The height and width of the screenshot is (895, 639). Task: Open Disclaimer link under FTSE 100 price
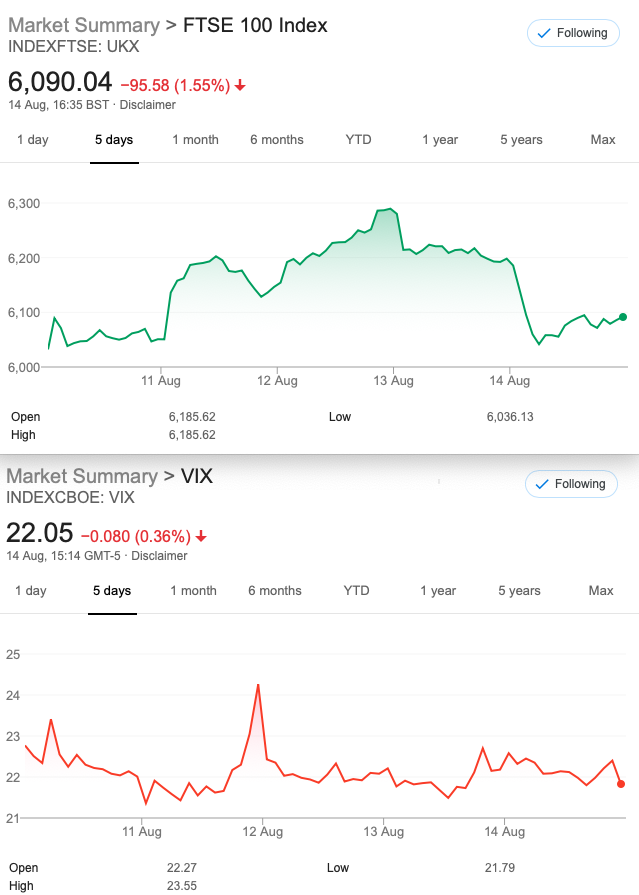click(147, 105)
